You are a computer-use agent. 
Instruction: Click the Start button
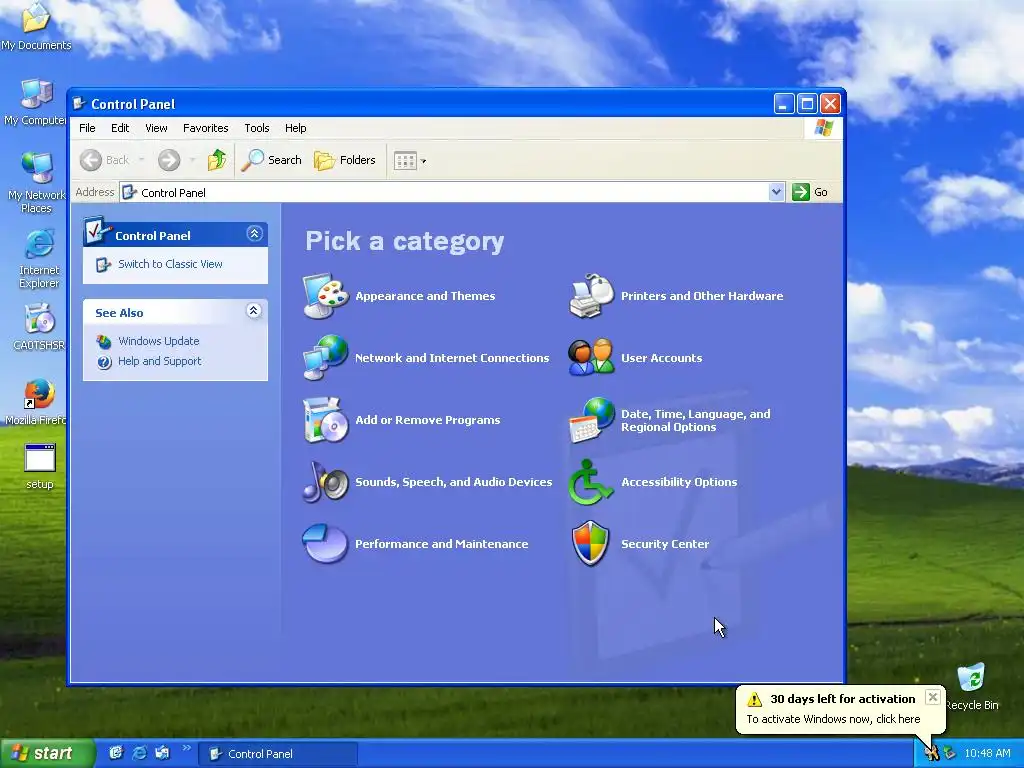pos(47,753)
